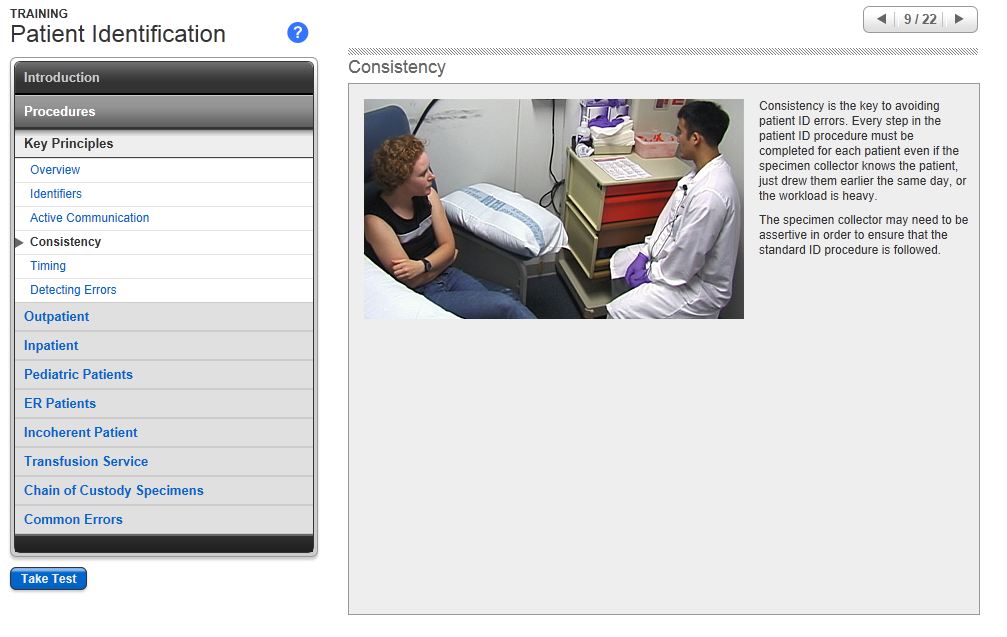The height and width of the screenshot is (637, 1007).
Task: Open the Inpatient section
Action: 51,345
